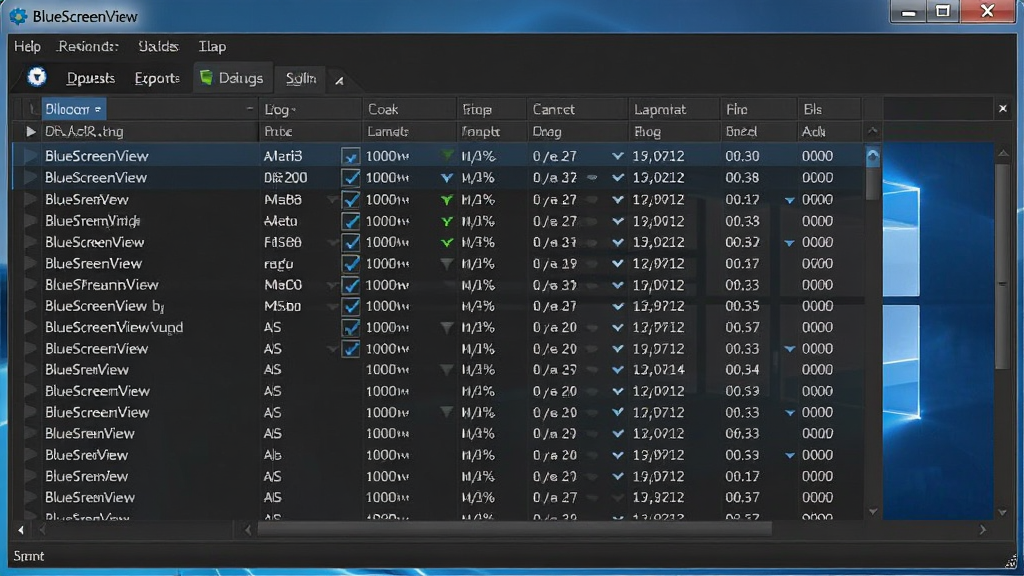Click the dark green funnel icon in Alari3 row
Viewport: 1024px width, 576px height.
coord(447,155)
